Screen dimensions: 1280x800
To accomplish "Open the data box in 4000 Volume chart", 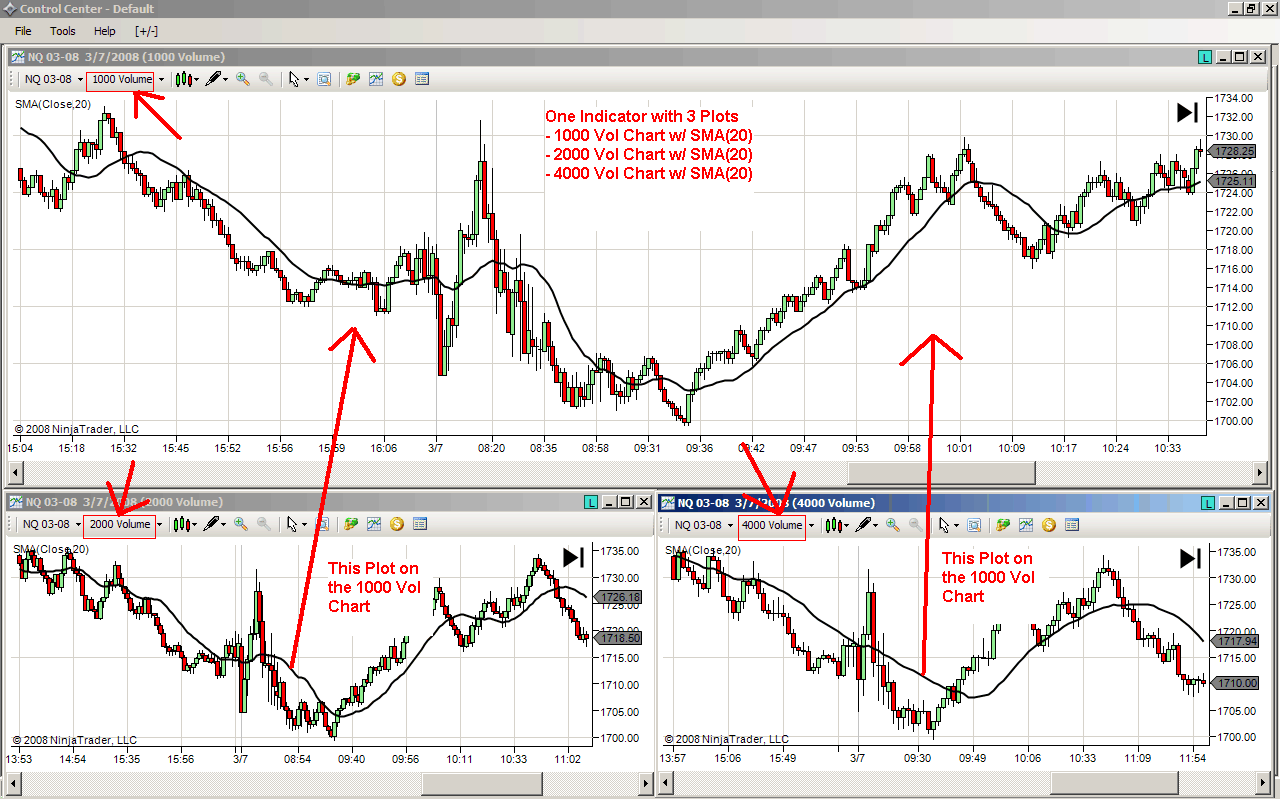I will (974, 524).
